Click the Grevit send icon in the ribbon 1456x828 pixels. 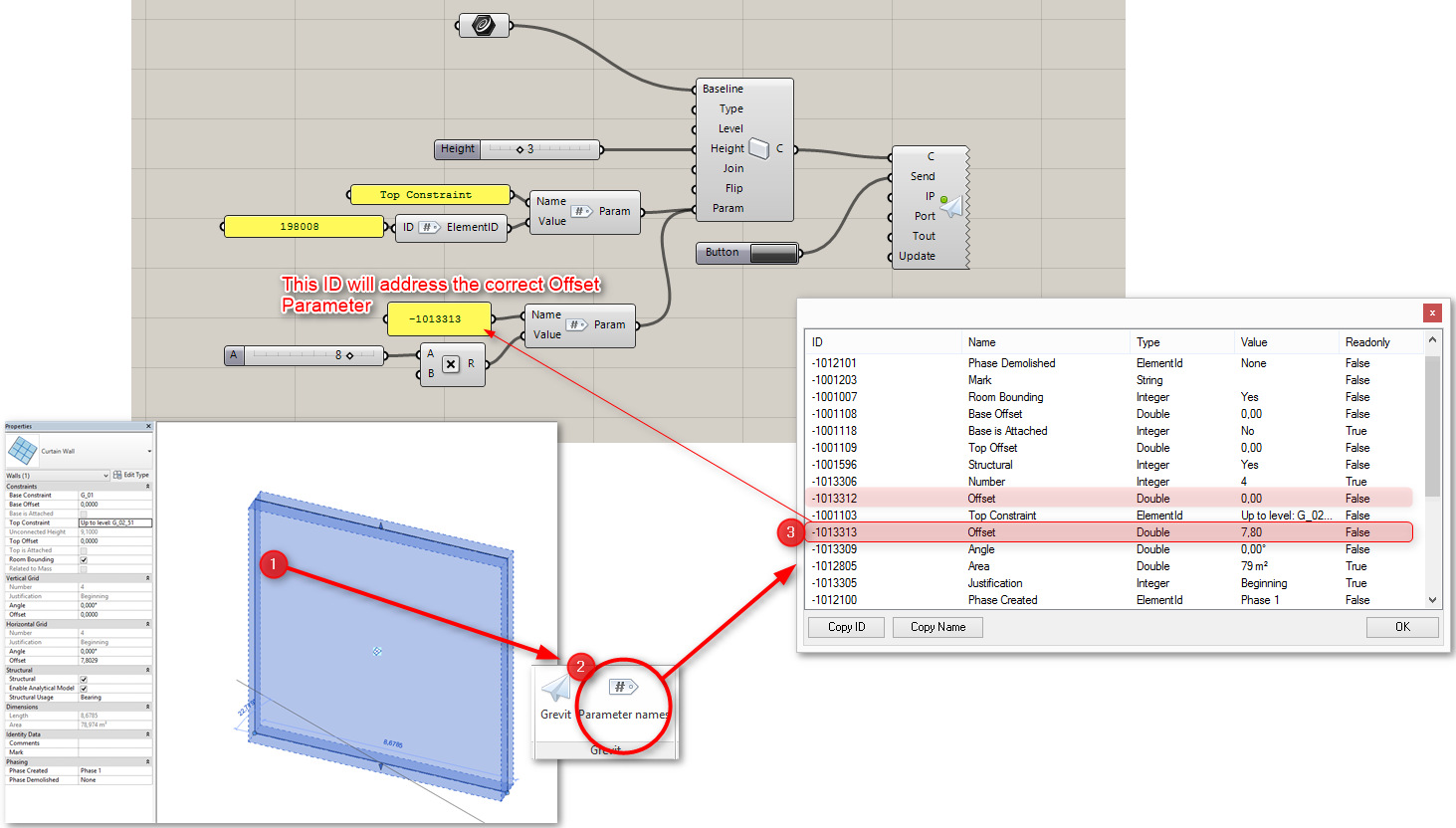[x=555, y=688]
